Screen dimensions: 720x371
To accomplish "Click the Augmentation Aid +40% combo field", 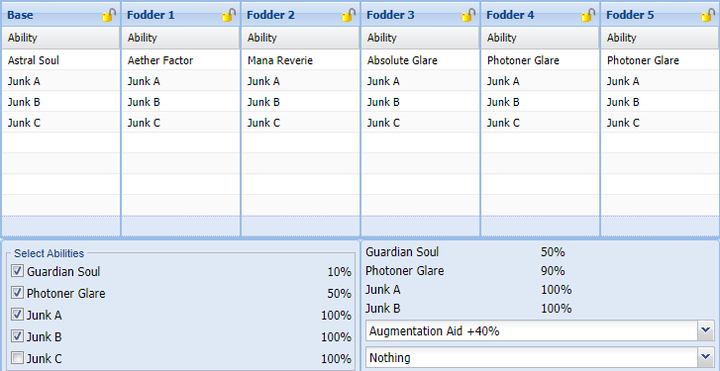I will (x=532, y=331).
